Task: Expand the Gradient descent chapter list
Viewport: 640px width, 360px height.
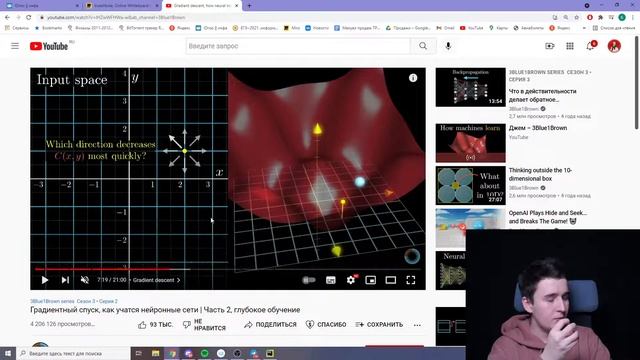Action: (x=156, y=280)
